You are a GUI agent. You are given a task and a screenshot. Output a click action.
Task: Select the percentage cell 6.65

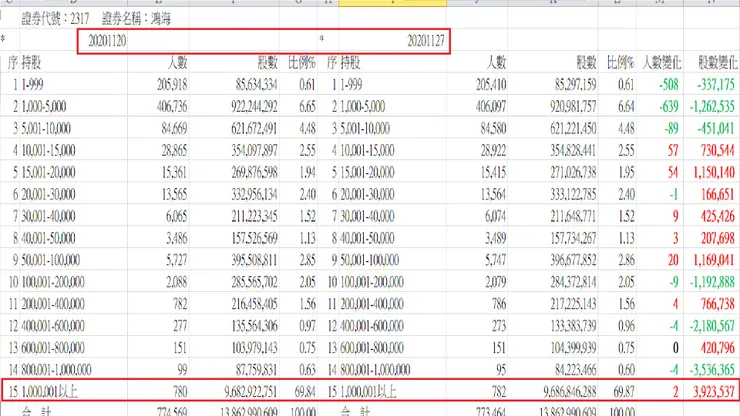click(x=307, y=106)
